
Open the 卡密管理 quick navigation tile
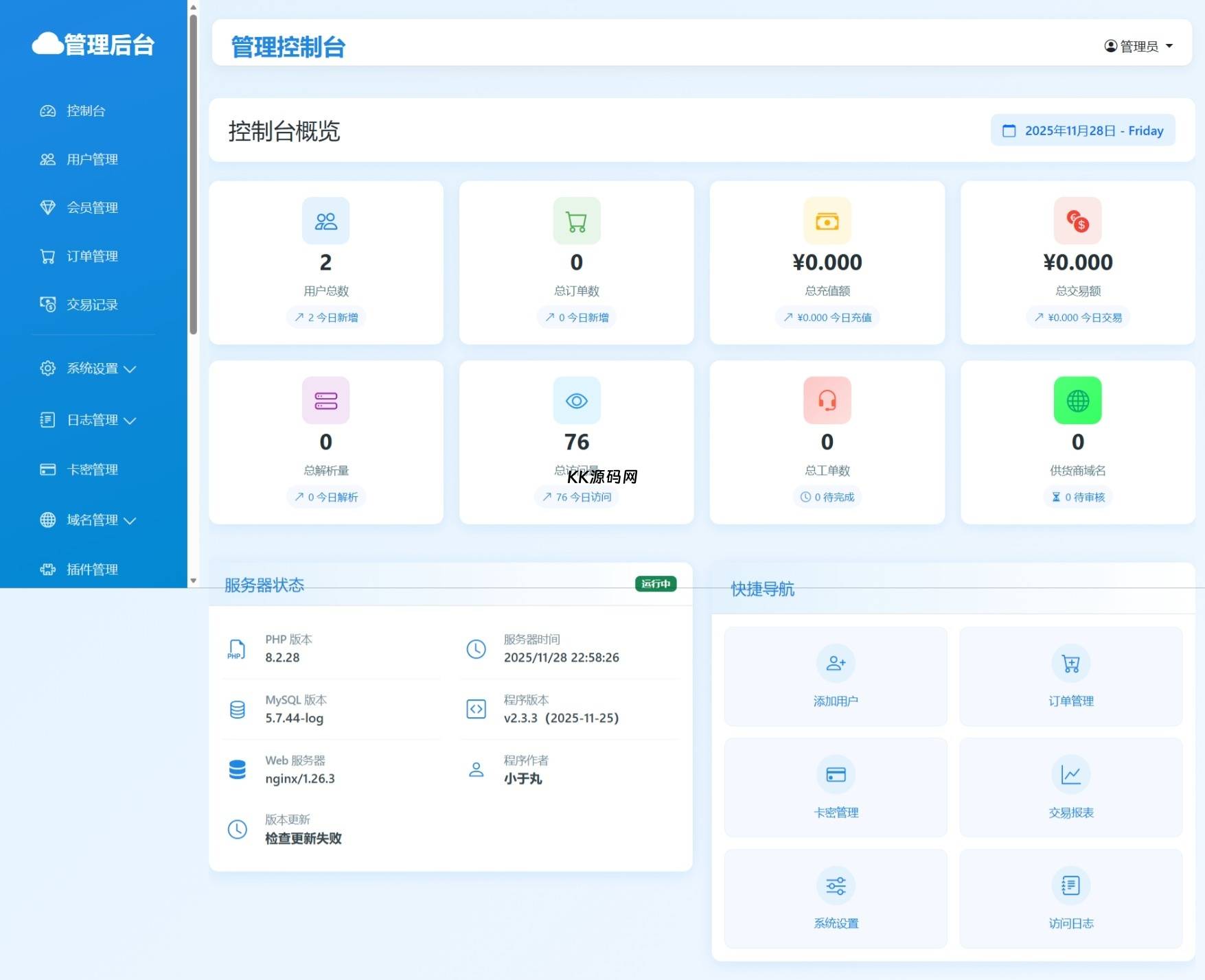[836, 788]
